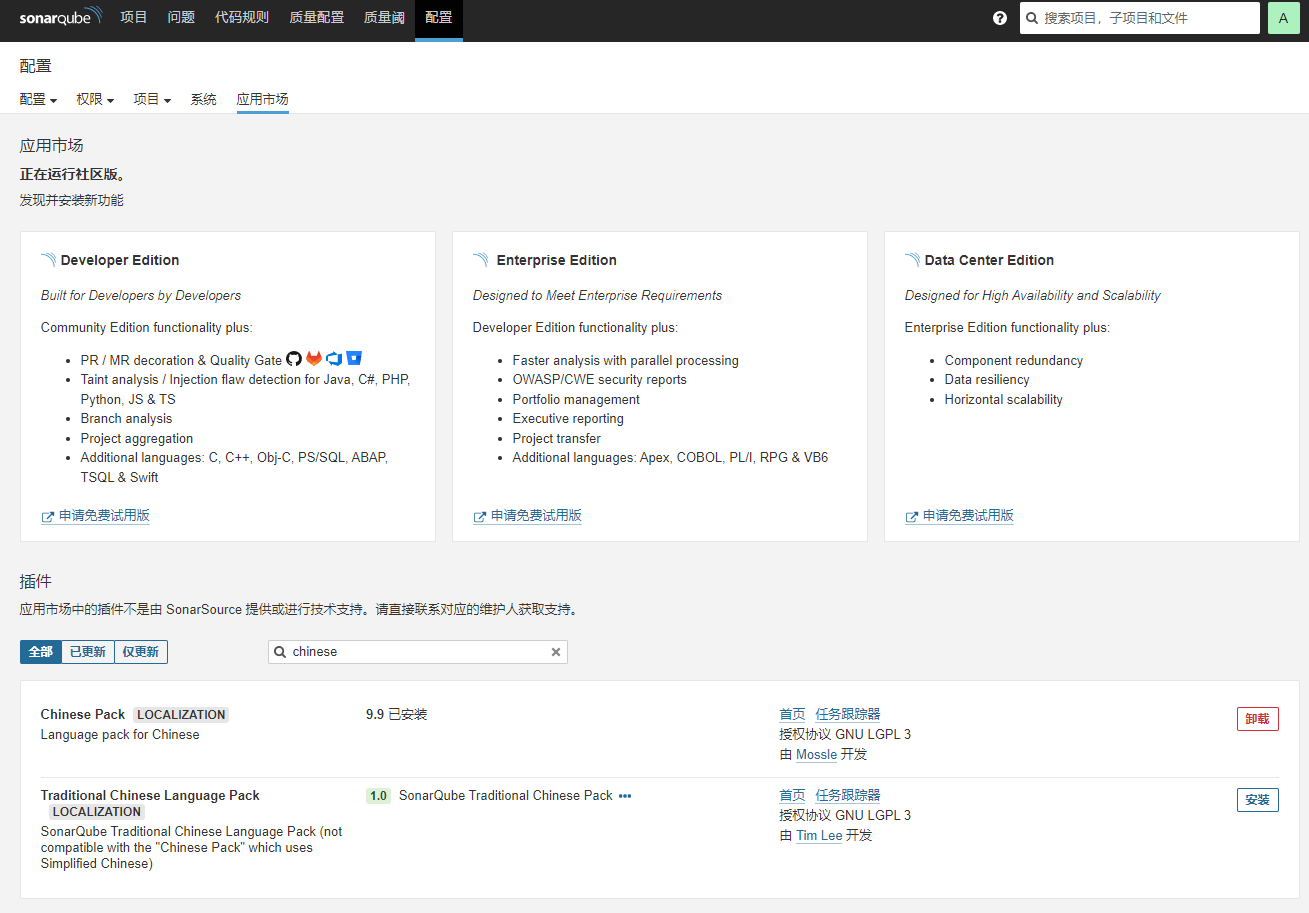Click 申请免费试用版 link for Data Center Edition

click(968, 516)
